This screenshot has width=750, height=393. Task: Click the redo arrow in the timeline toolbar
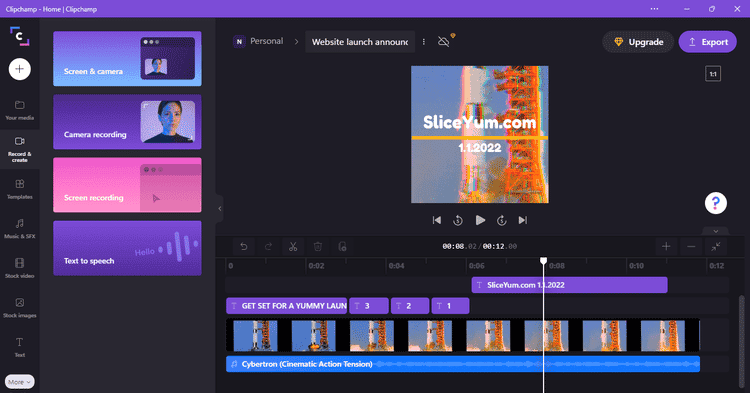click(268, 247)
